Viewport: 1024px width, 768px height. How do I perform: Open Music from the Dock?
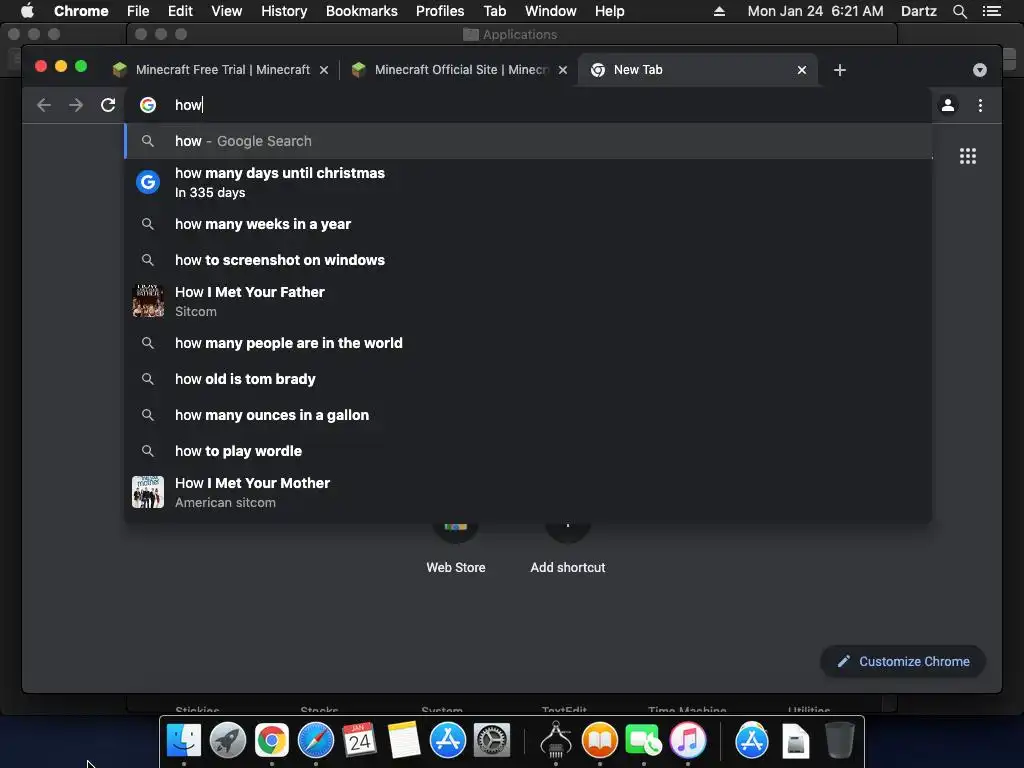tap(688, 741)
